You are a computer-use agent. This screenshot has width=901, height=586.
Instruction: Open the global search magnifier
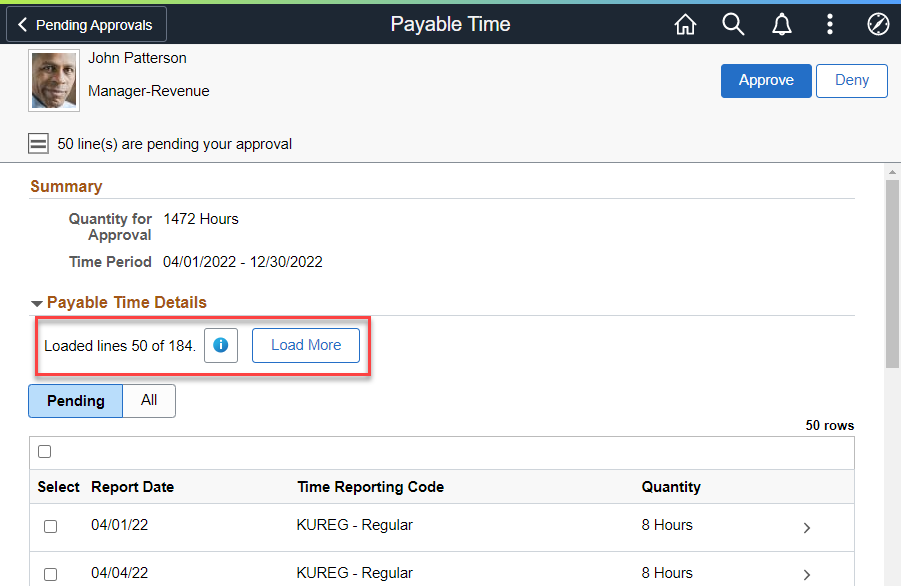click(733, 25)
